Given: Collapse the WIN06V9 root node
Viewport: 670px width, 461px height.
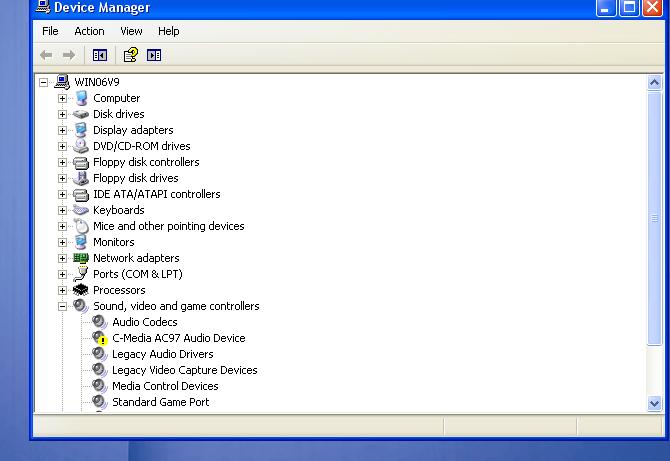Looking at the screenshot, I should point(43,82).
